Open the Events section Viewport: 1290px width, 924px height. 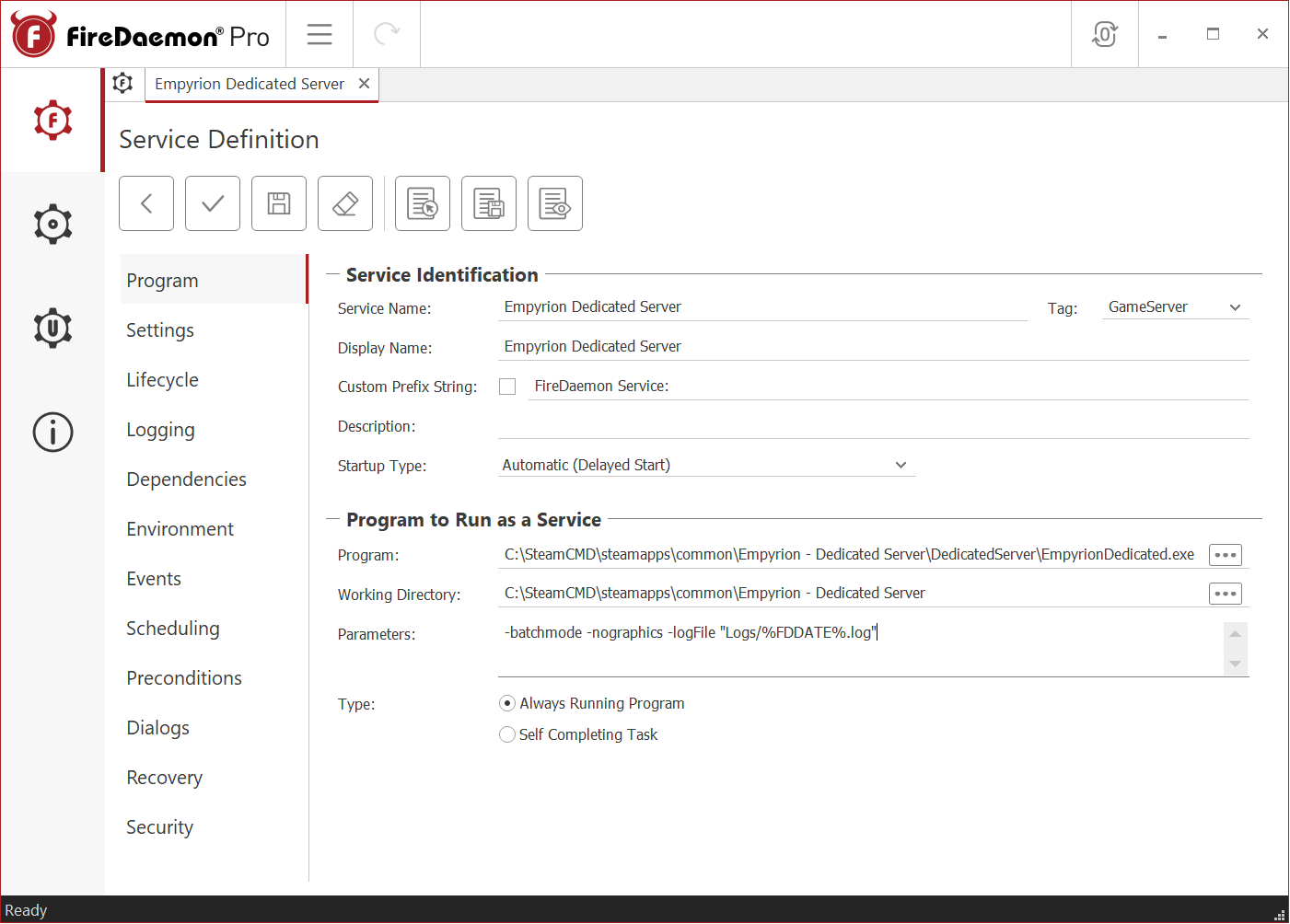(x=214, y=578)
